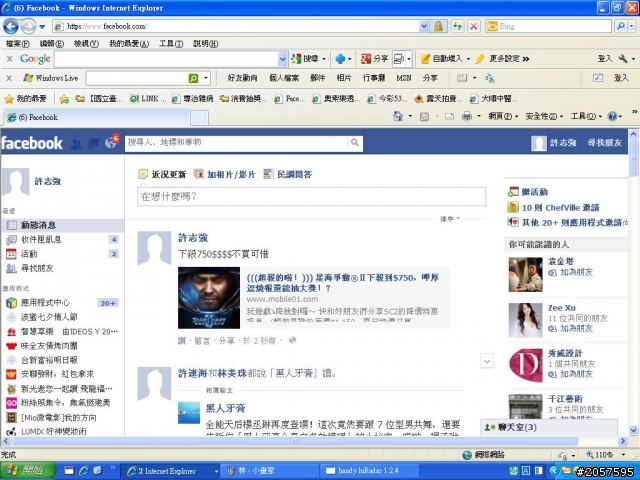This screenshot has width=640, height=480.
Task: Click handy hiRadio 1.2.4 taskbar button
Action: tap(369, 471)
